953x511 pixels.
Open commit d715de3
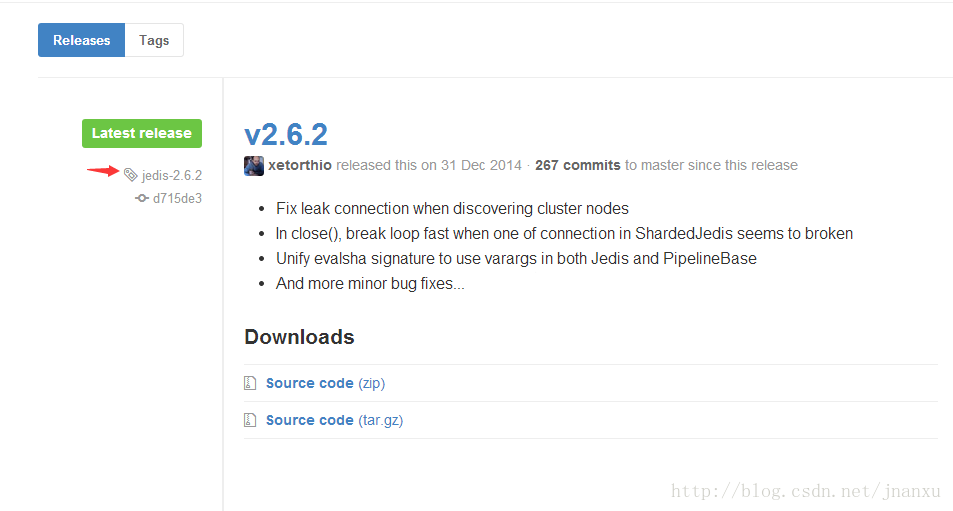coord(177,198)
